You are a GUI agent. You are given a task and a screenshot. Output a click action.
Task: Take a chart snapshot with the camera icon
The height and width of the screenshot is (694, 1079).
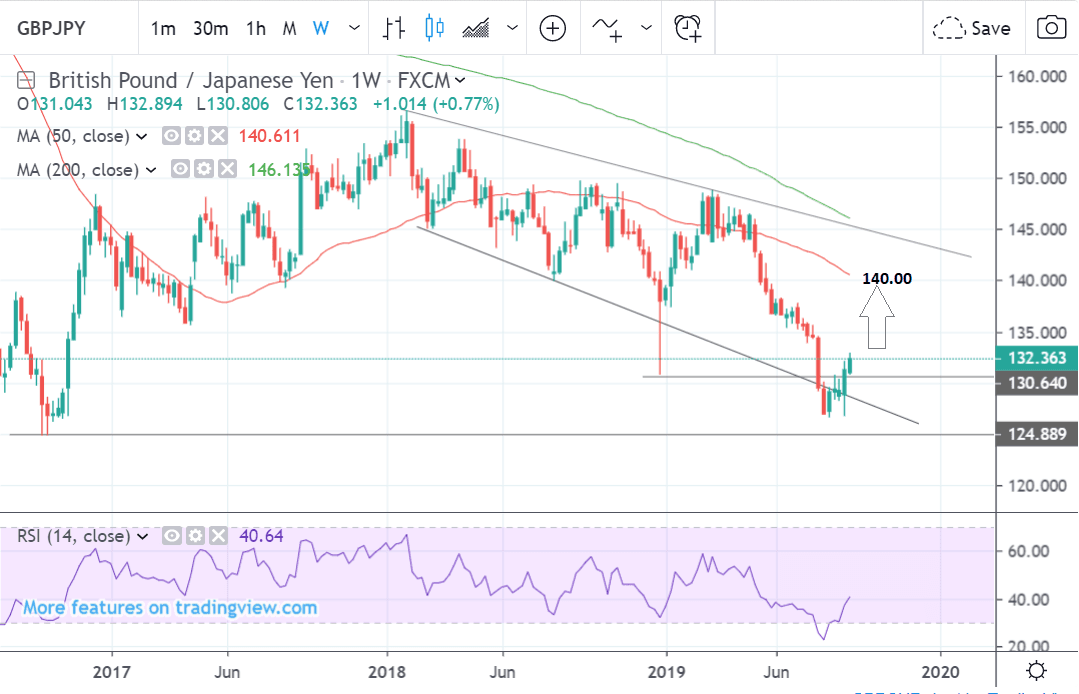[1050, 28]
